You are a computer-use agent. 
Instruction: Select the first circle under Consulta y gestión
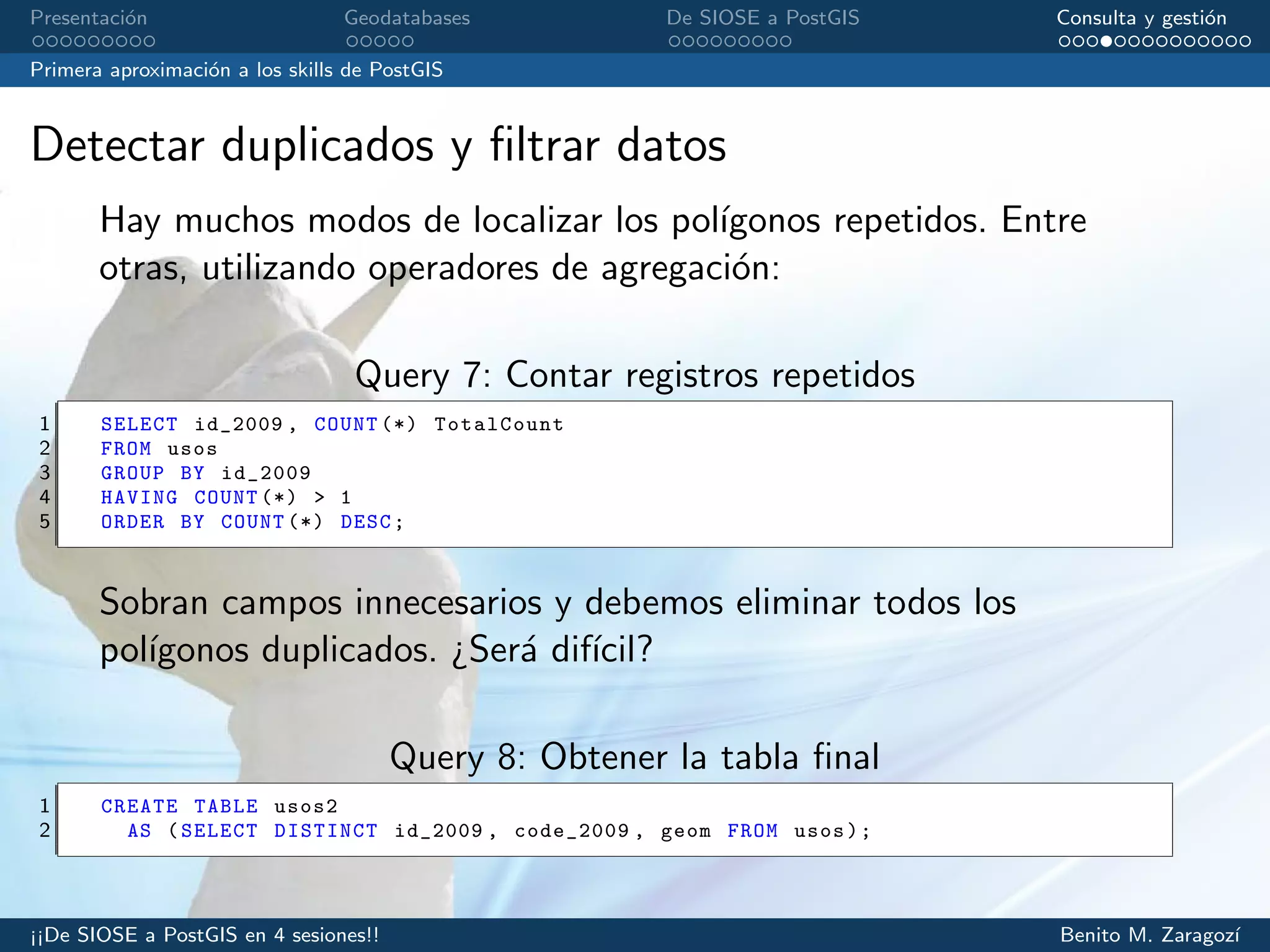click(x=1065, y=42)
